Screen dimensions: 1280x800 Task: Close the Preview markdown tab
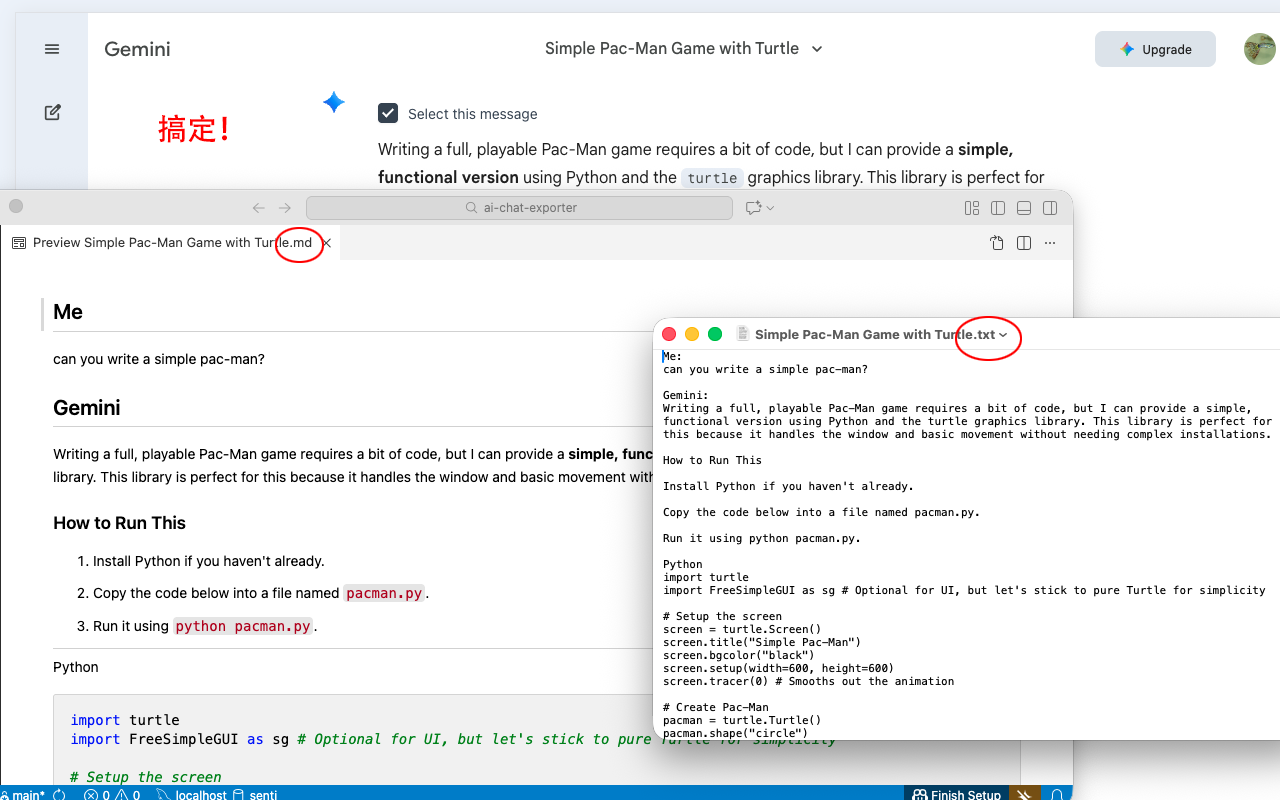coord(327,243)
